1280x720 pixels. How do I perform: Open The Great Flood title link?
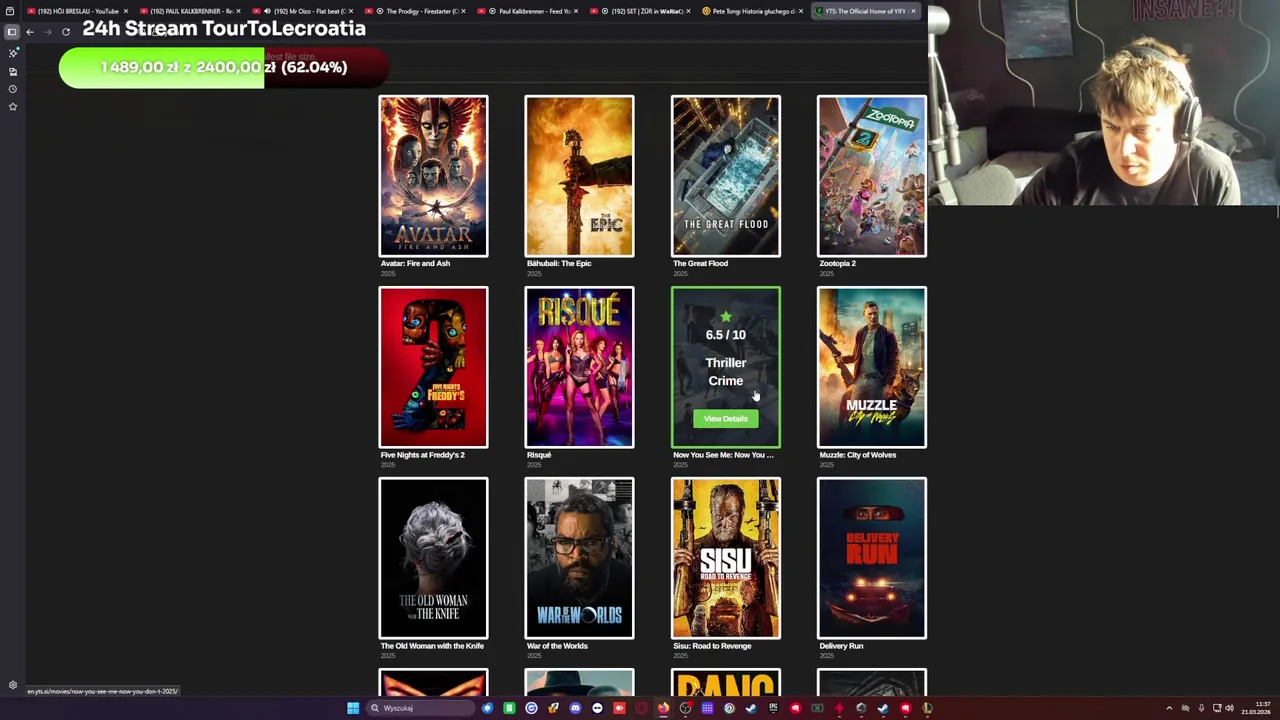pos(700,263)
